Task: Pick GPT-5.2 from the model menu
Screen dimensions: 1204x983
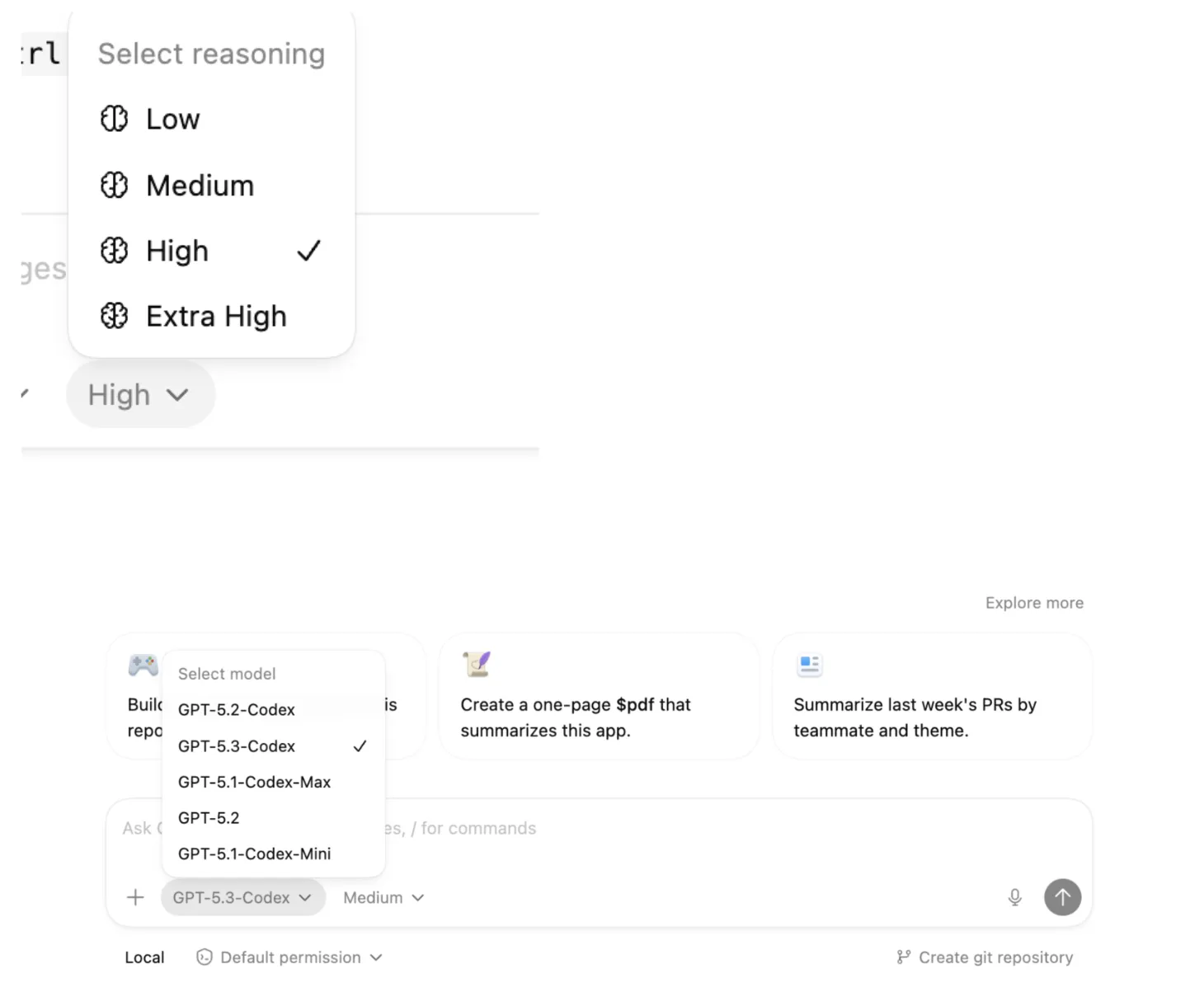Action: (x=209, y=818)
